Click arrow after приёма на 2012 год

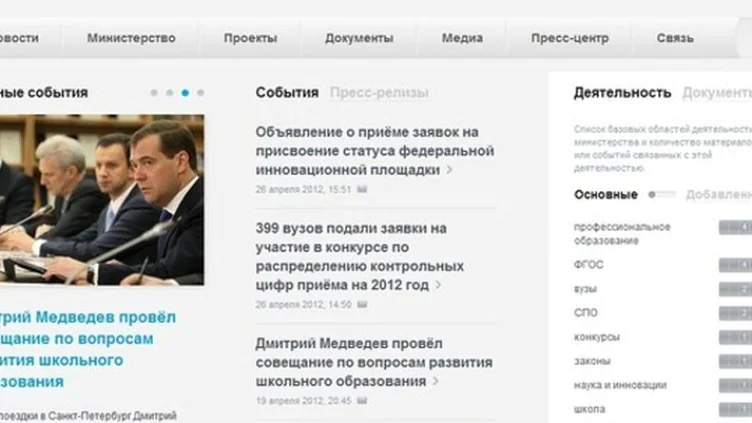tap(438, 285)
